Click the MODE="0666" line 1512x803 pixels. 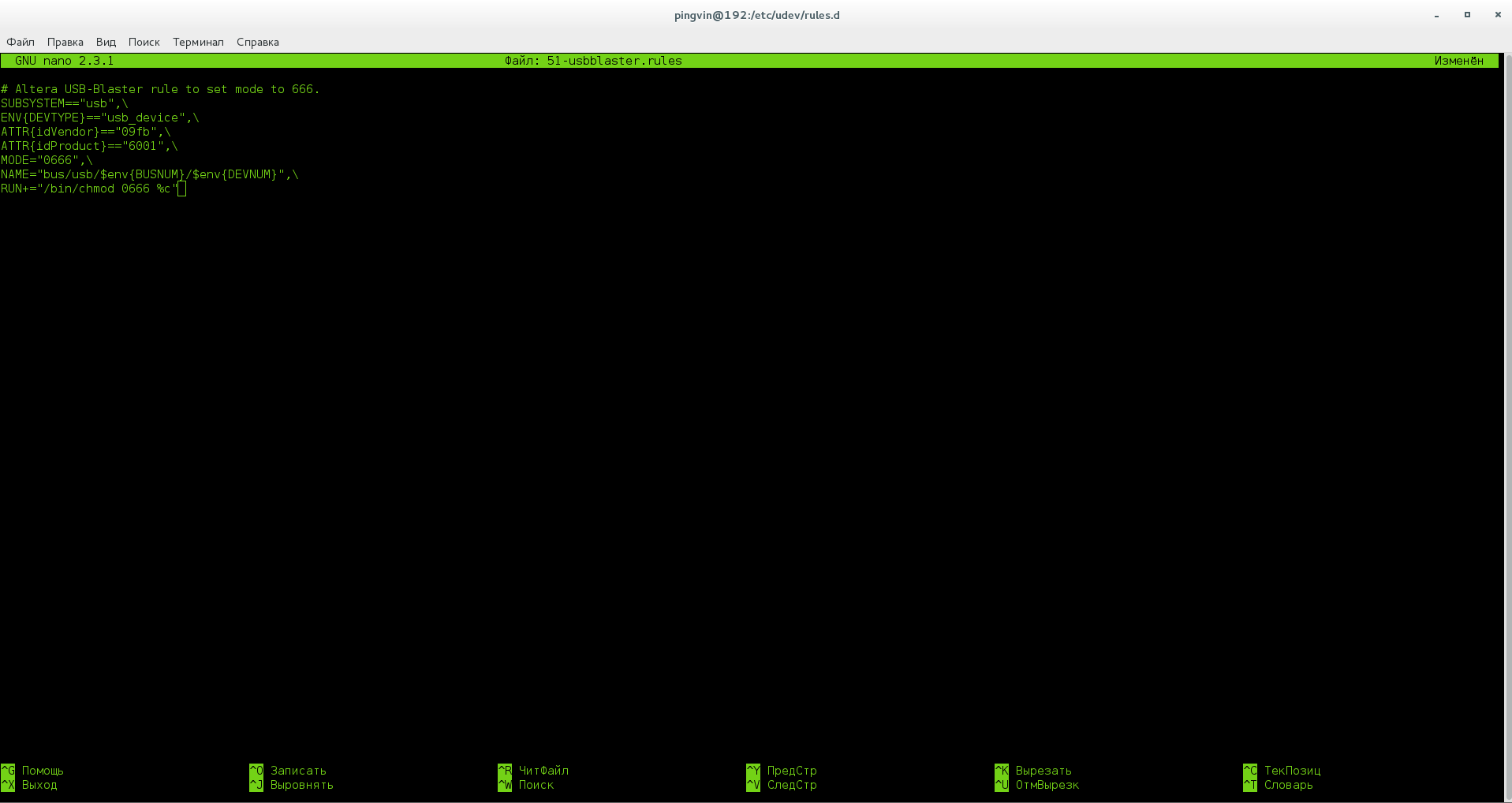click(47, 160)
